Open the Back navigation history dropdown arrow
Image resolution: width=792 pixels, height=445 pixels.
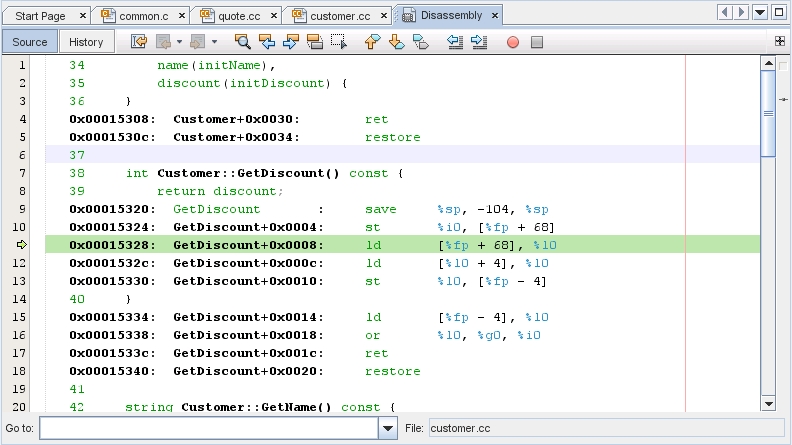point(179,42)
